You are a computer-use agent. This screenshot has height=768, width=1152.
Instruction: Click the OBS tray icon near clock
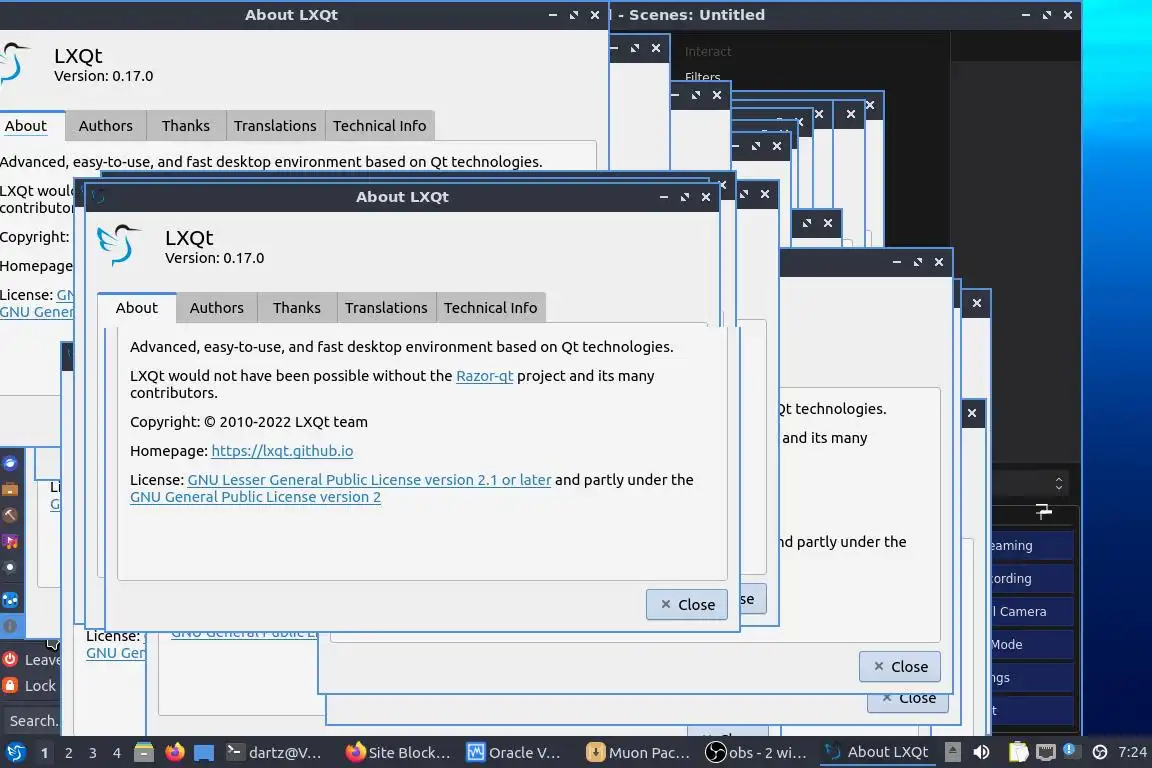1100,752
